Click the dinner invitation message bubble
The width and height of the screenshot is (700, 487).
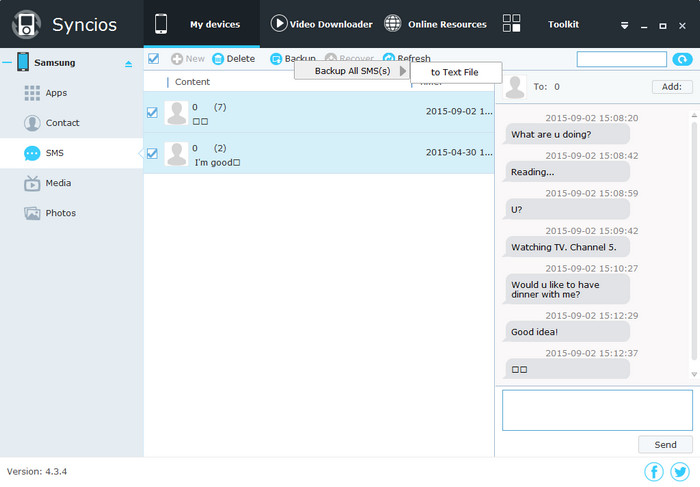pos(567,289)
